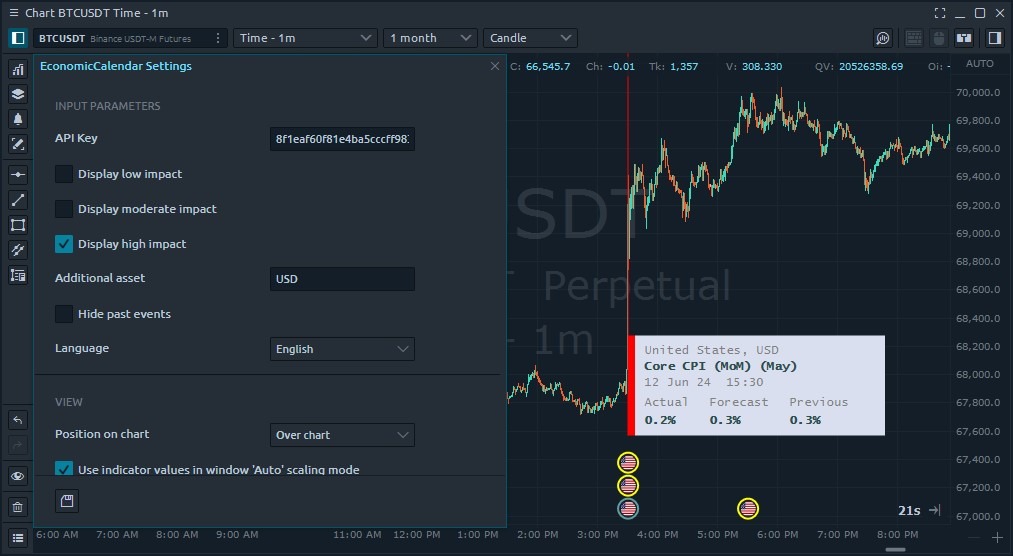Enable Display low impact checkbox
1013x556 pixels.
[x=63, y=174]
